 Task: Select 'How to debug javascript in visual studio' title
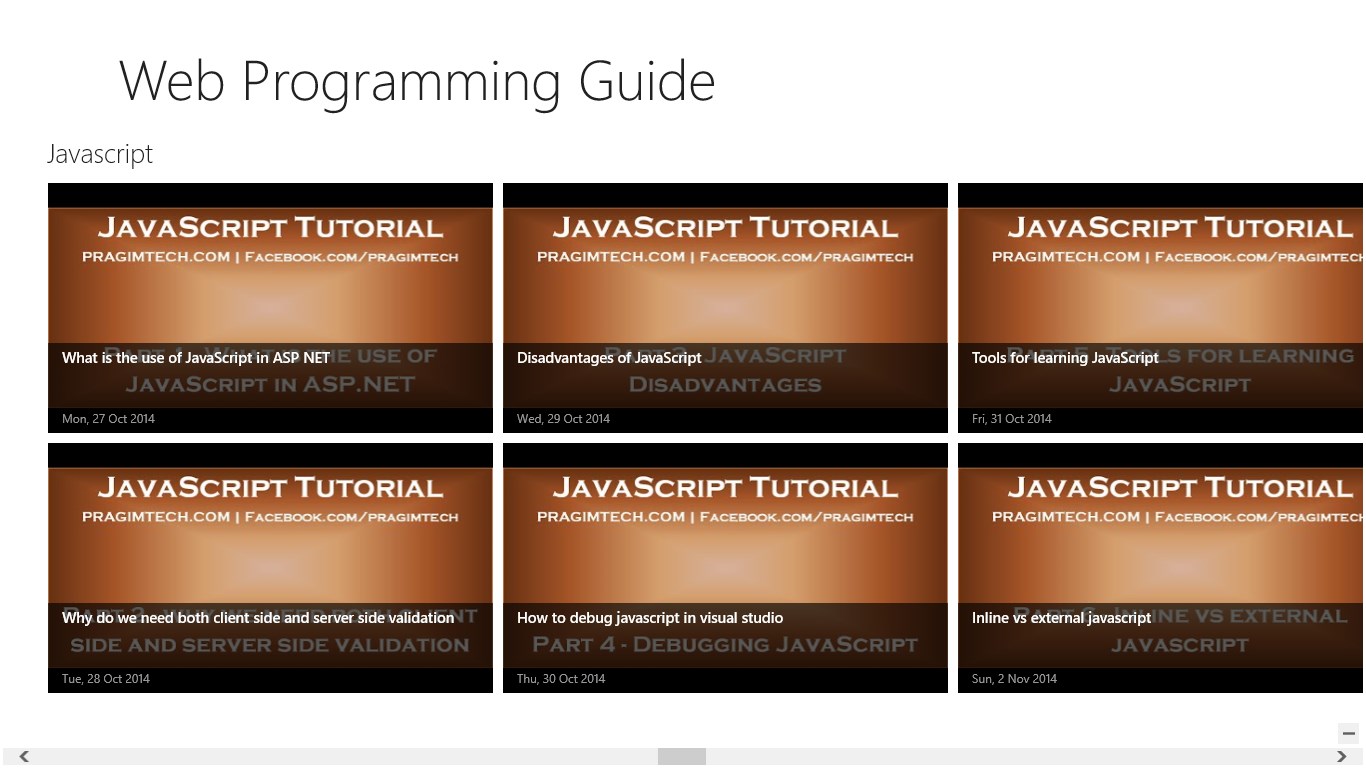coord(650,618)
